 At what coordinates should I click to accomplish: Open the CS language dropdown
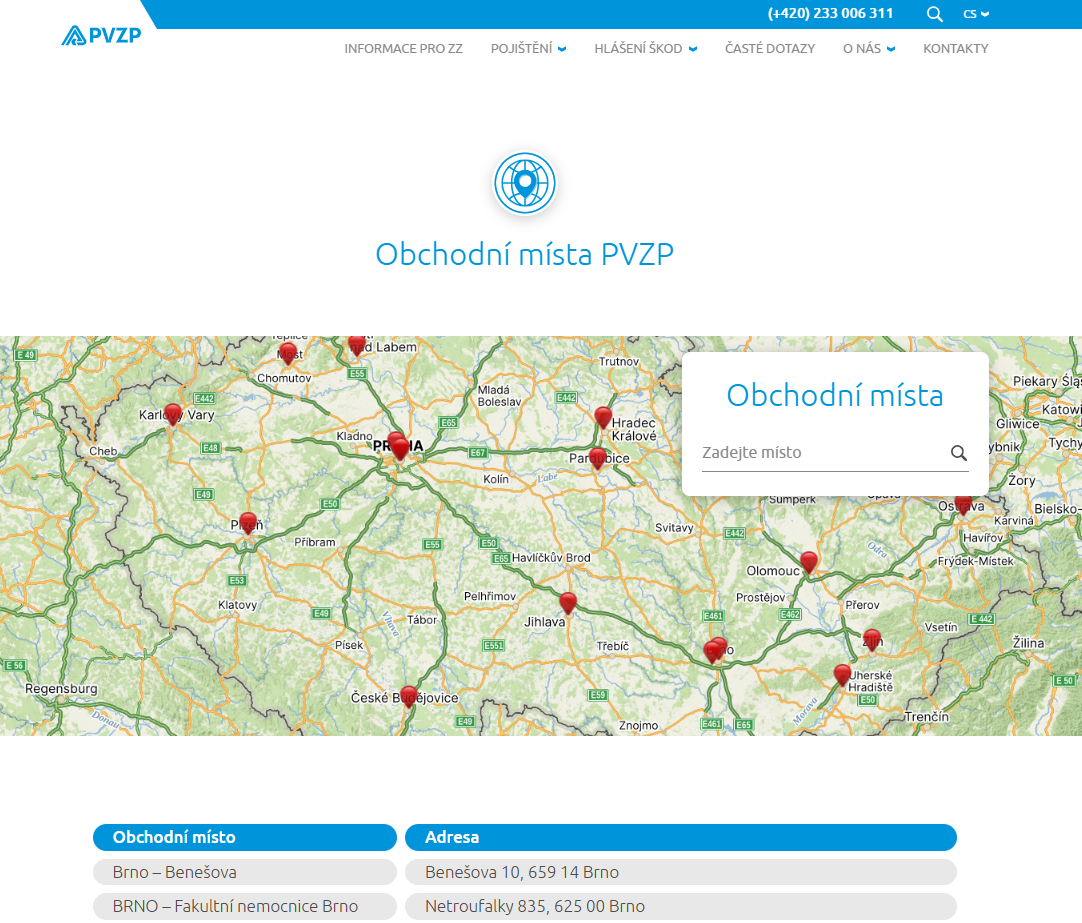(x=976, y=14)
